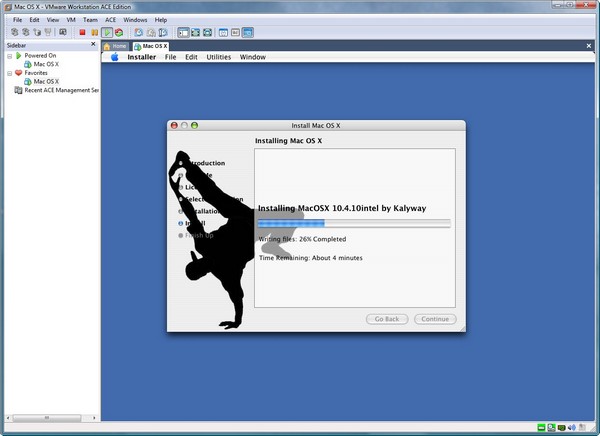The height and width of the screenshot is (436, 600).
Task: Close the Sidebar panel with its X
Action: click(x=93, y=44)
